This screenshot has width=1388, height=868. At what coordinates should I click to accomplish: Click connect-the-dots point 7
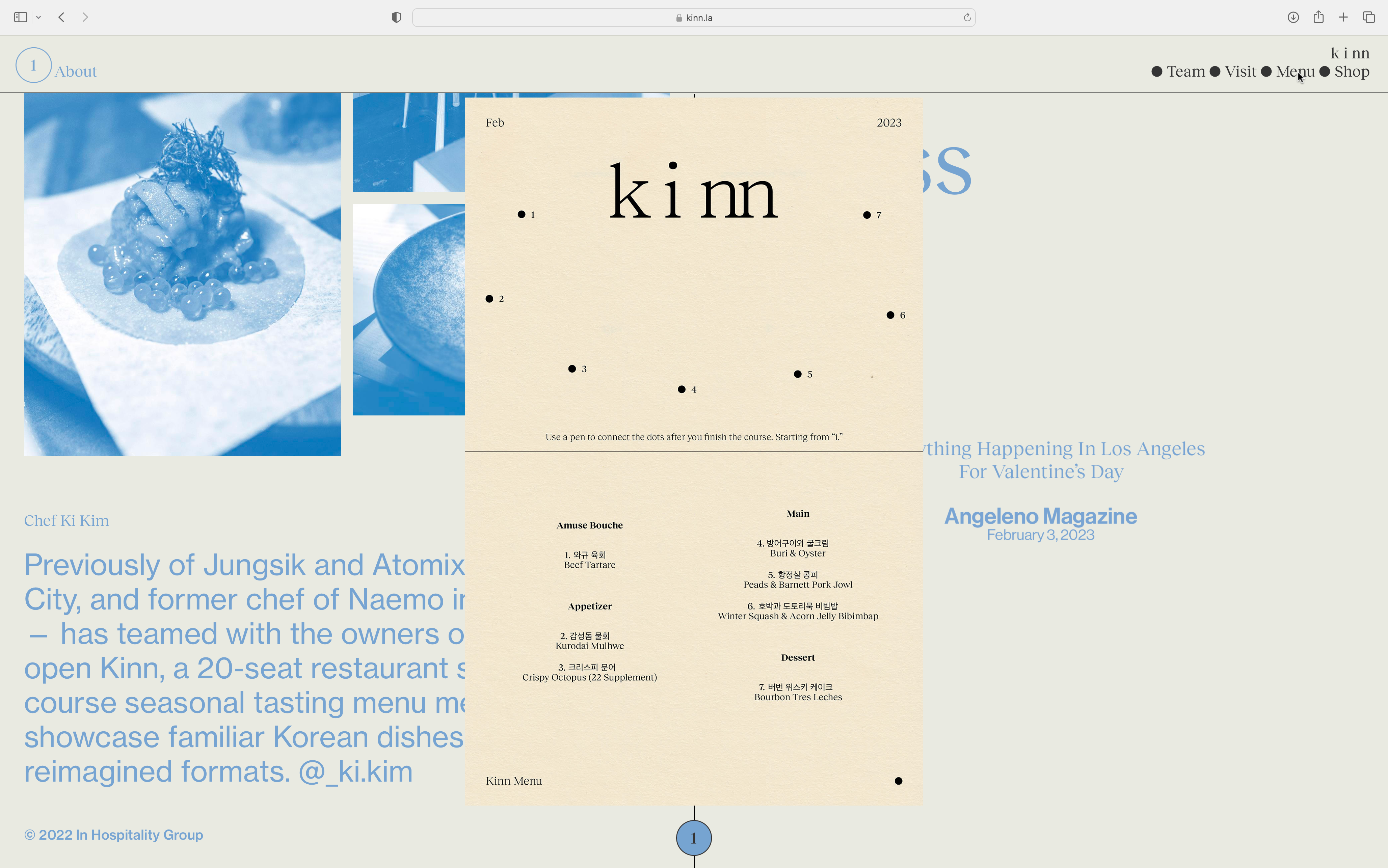pyautogui.click(x=867, y=215)
